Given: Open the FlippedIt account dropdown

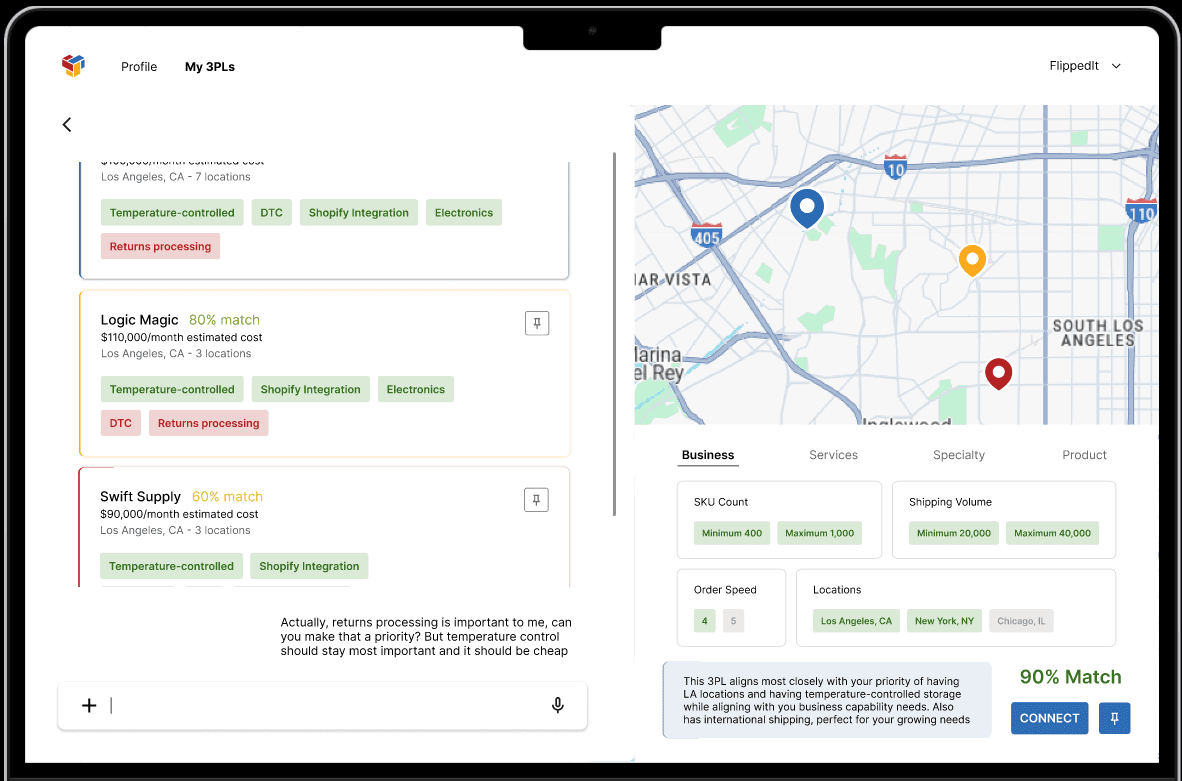Looking at the screenshot, I should pyautogui.click(x=1086, y=66).
